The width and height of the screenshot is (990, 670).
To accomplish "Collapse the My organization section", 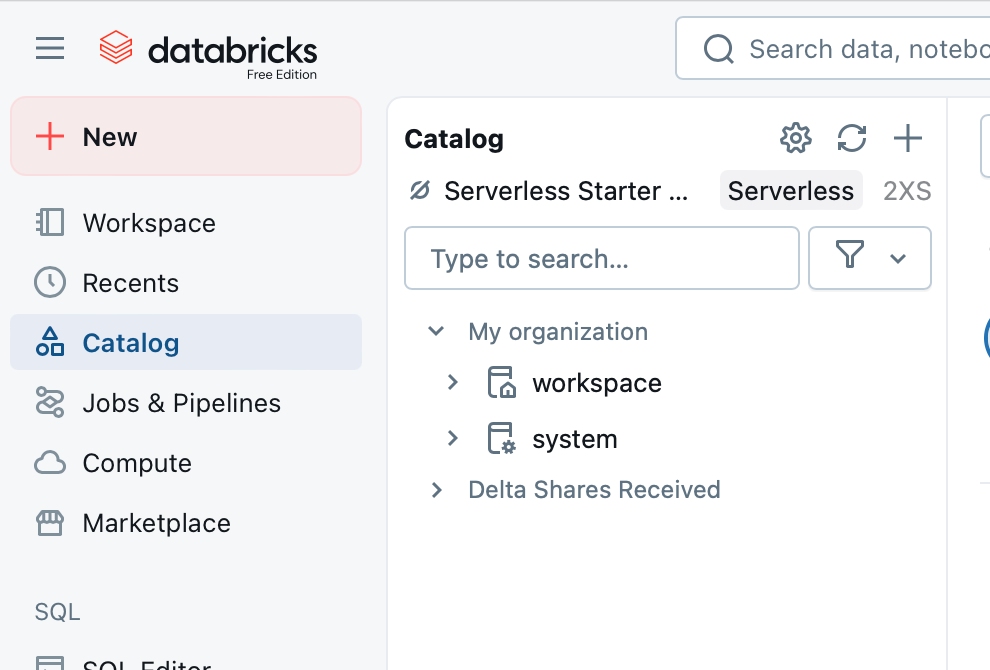I will (436, 331).
